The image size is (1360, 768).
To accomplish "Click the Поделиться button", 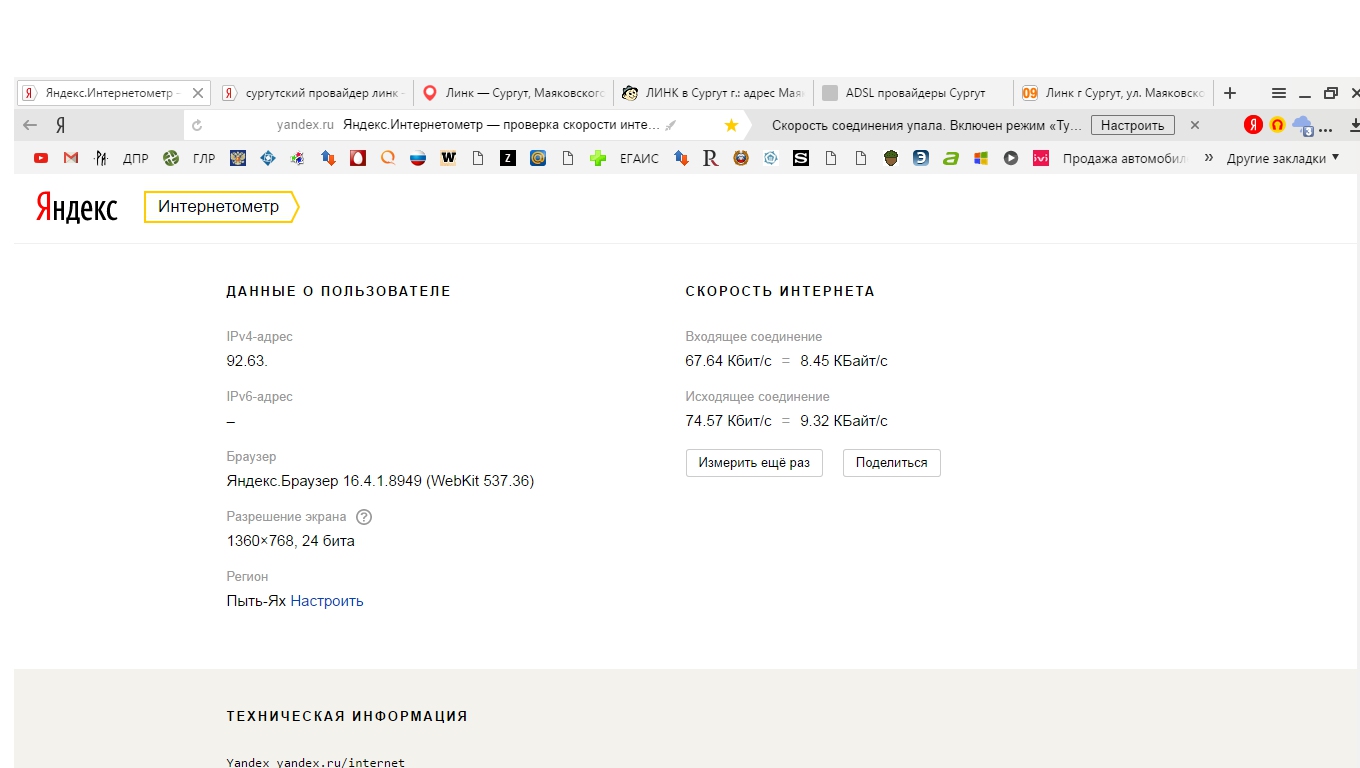I will click(x=891, y=463).
